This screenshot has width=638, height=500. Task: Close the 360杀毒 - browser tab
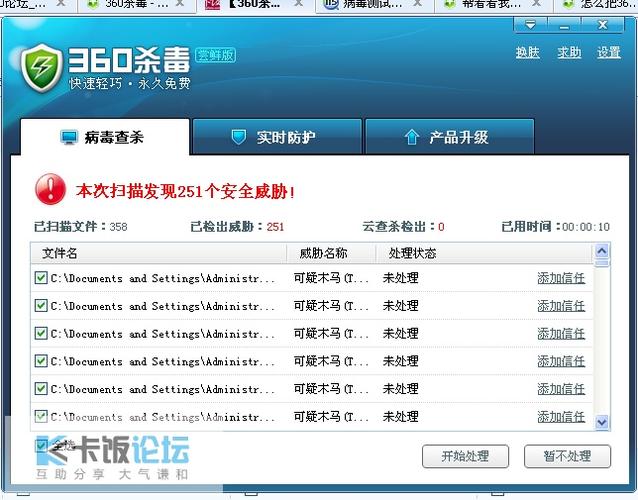[x=179, y=3]
